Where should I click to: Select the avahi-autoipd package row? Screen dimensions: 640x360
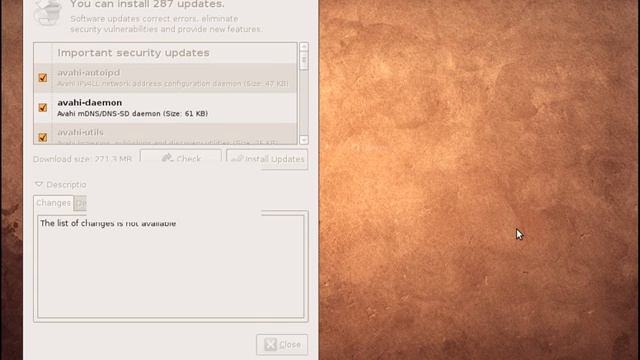pos(165,78)
